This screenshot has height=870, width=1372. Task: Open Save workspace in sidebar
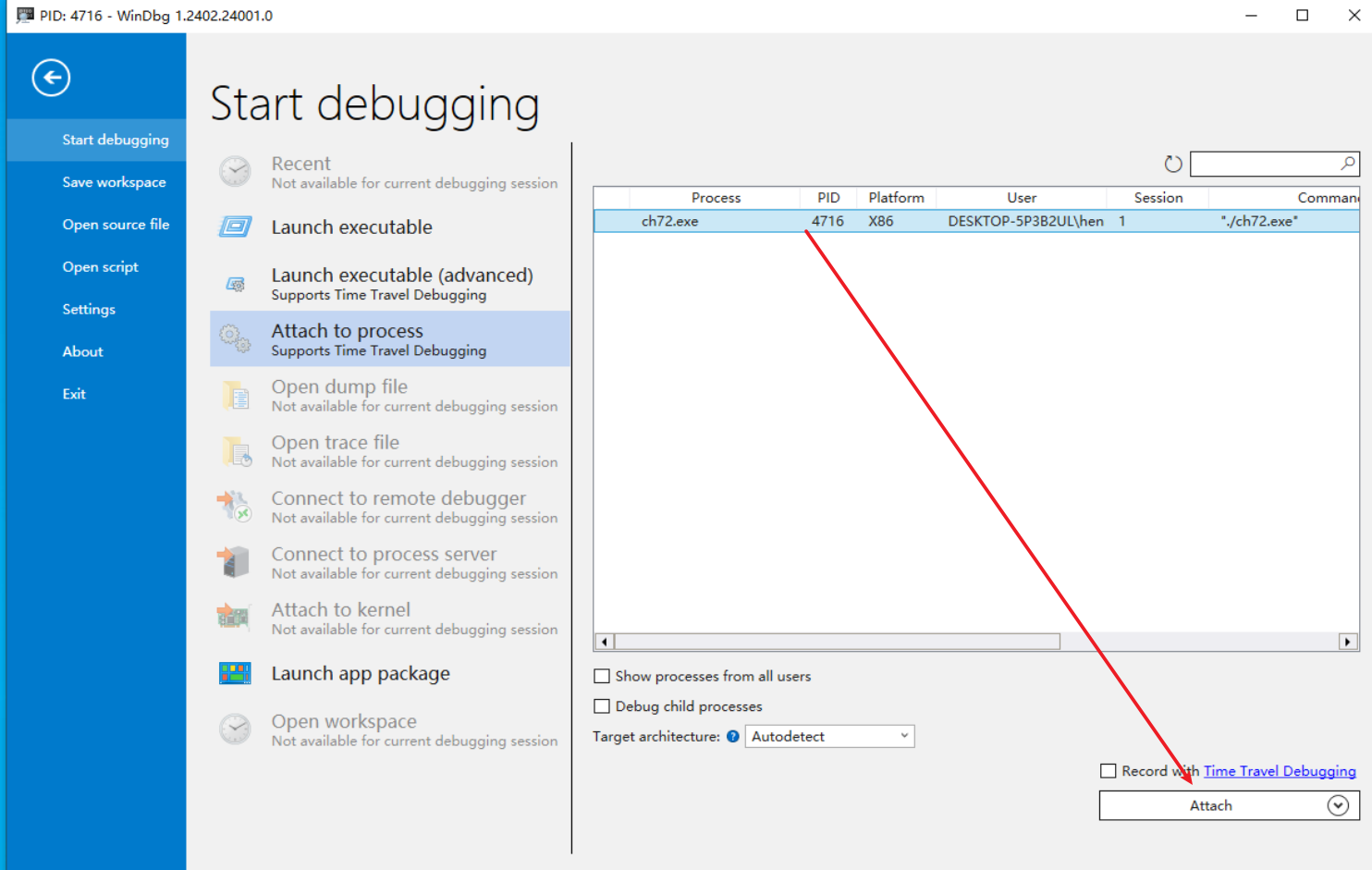point(114,182)
